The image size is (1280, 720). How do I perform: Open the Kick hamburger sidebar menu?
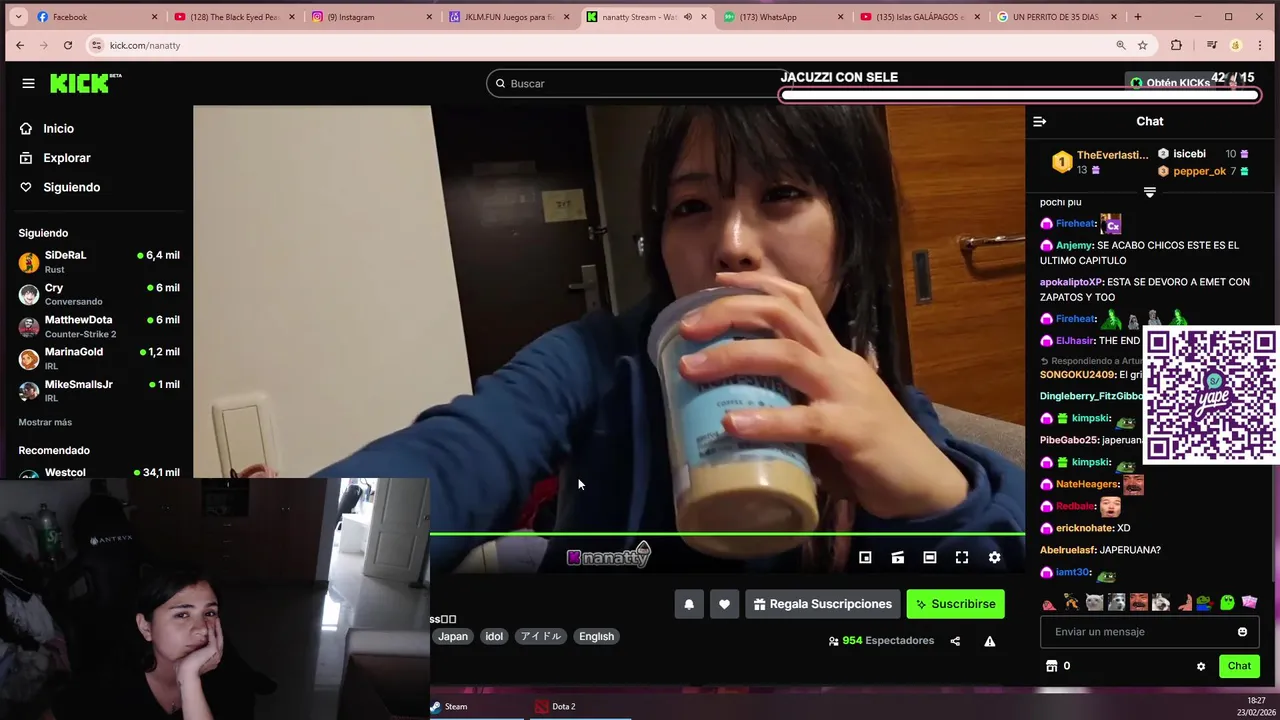coord(28,84)
